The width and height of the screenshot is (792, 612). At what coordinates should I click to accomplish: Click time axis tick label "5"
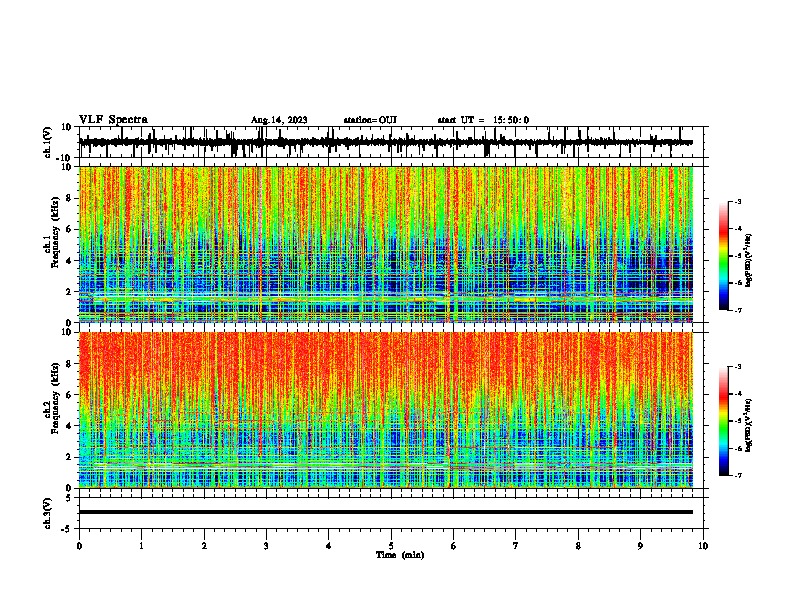pos(391,546)
